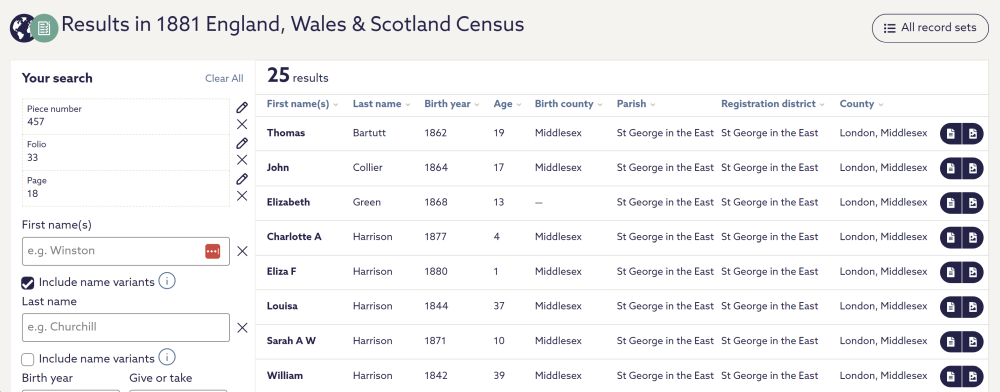Sort by Registration district column header

click(773, 104)
